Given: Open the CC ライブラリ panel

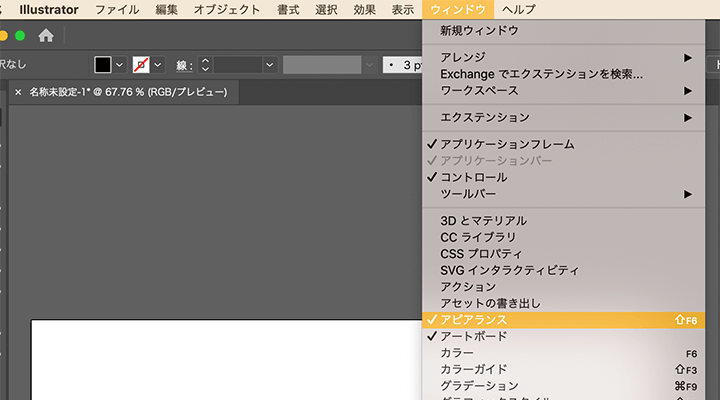Looking at the screenshot, I should [x=563, y=237].
